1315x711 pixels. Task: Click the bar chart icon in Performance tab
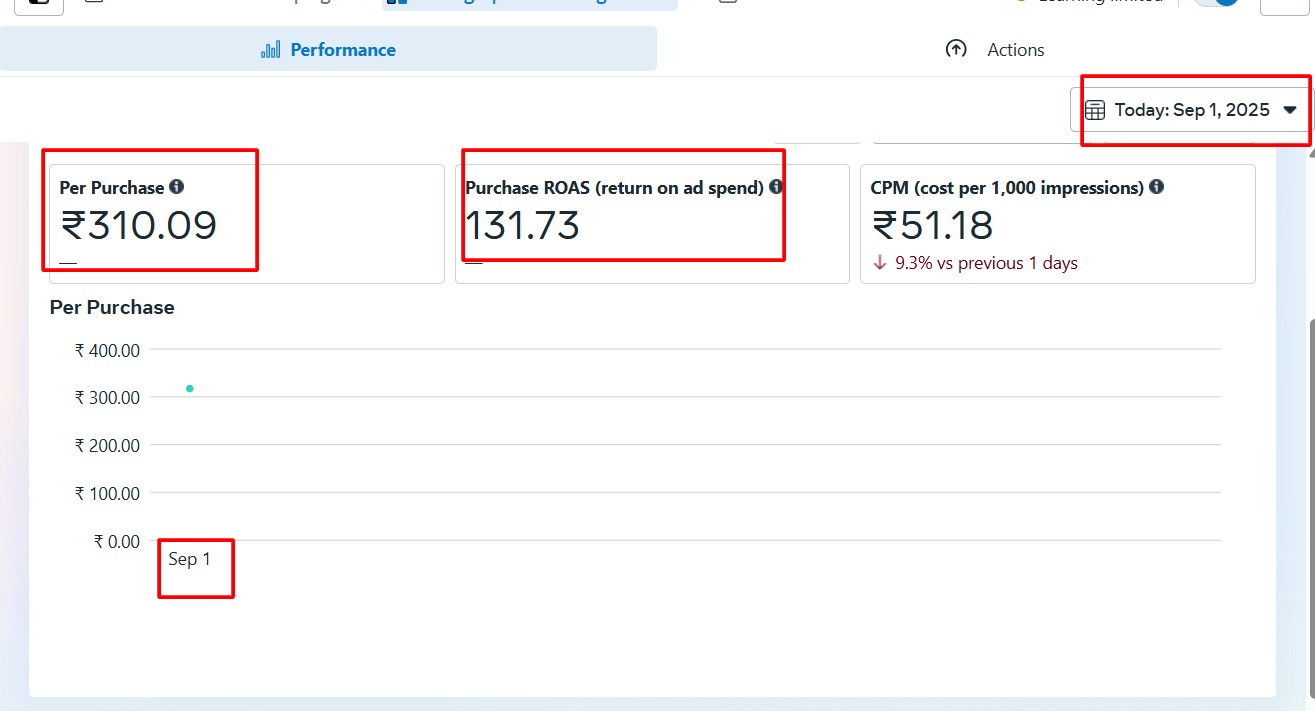click(x=270, y=50)
